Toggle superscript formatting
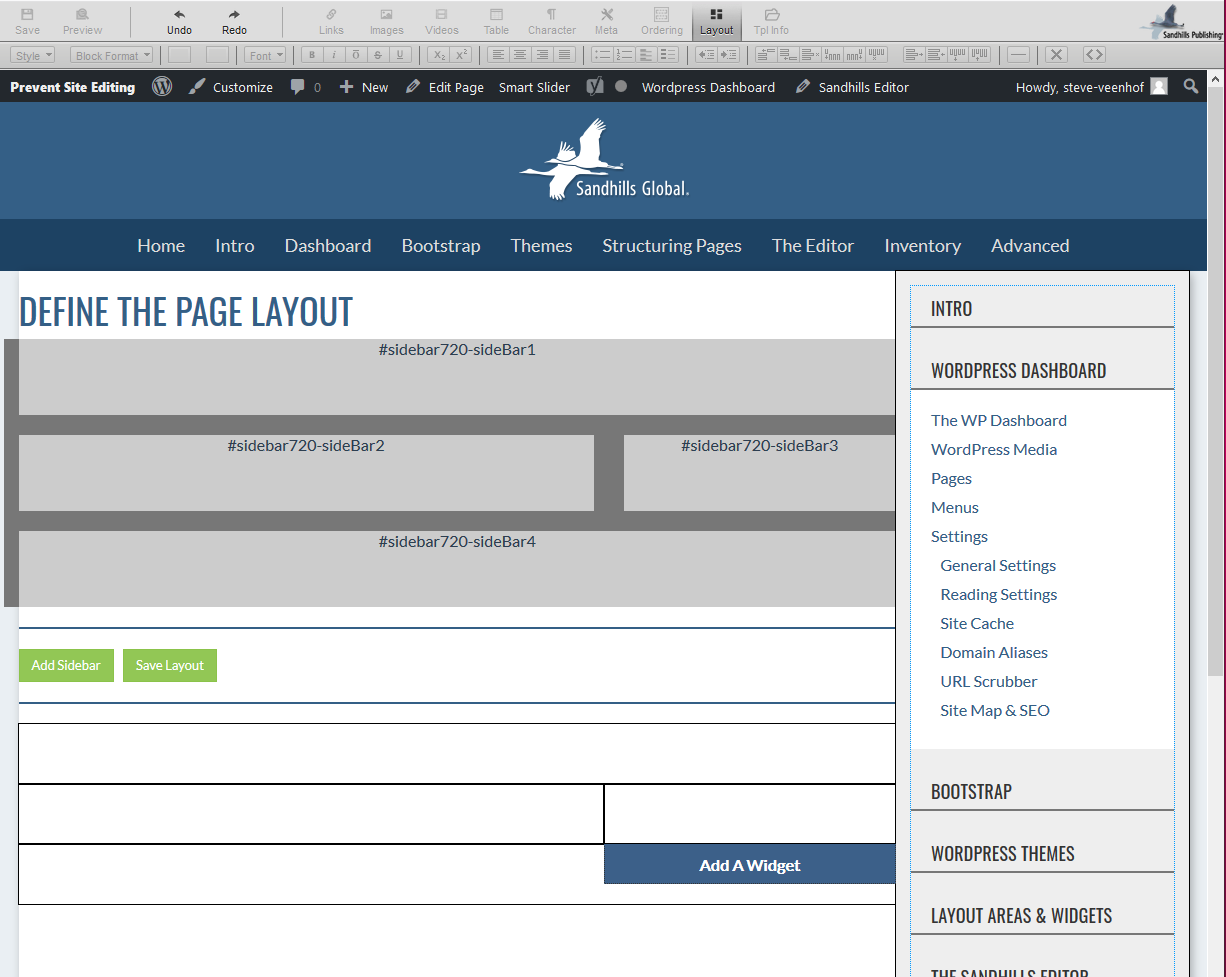The image size is (1226, 977). [x=460, y=55]
